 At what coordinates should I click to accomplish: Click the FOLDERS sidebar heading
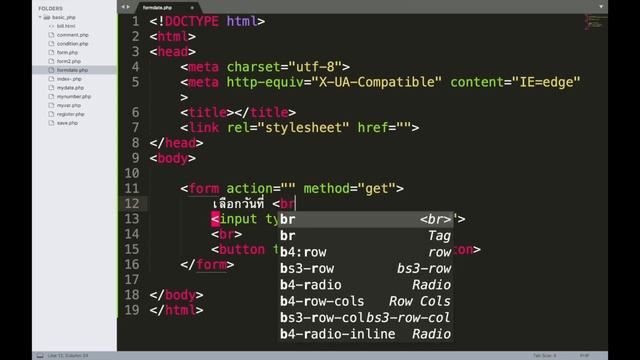click(51, 9)
